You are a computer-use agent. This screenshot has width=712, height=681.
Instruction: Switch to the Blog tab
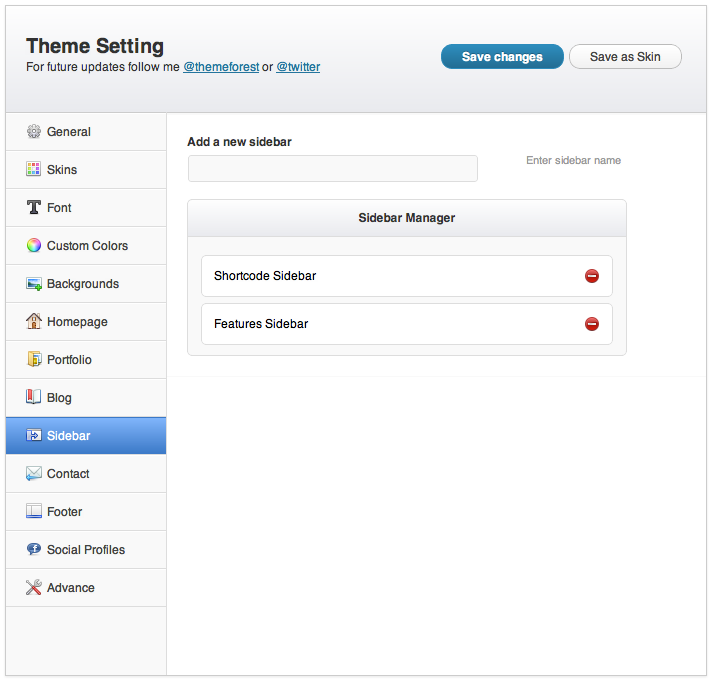click(x=86, y=398)
